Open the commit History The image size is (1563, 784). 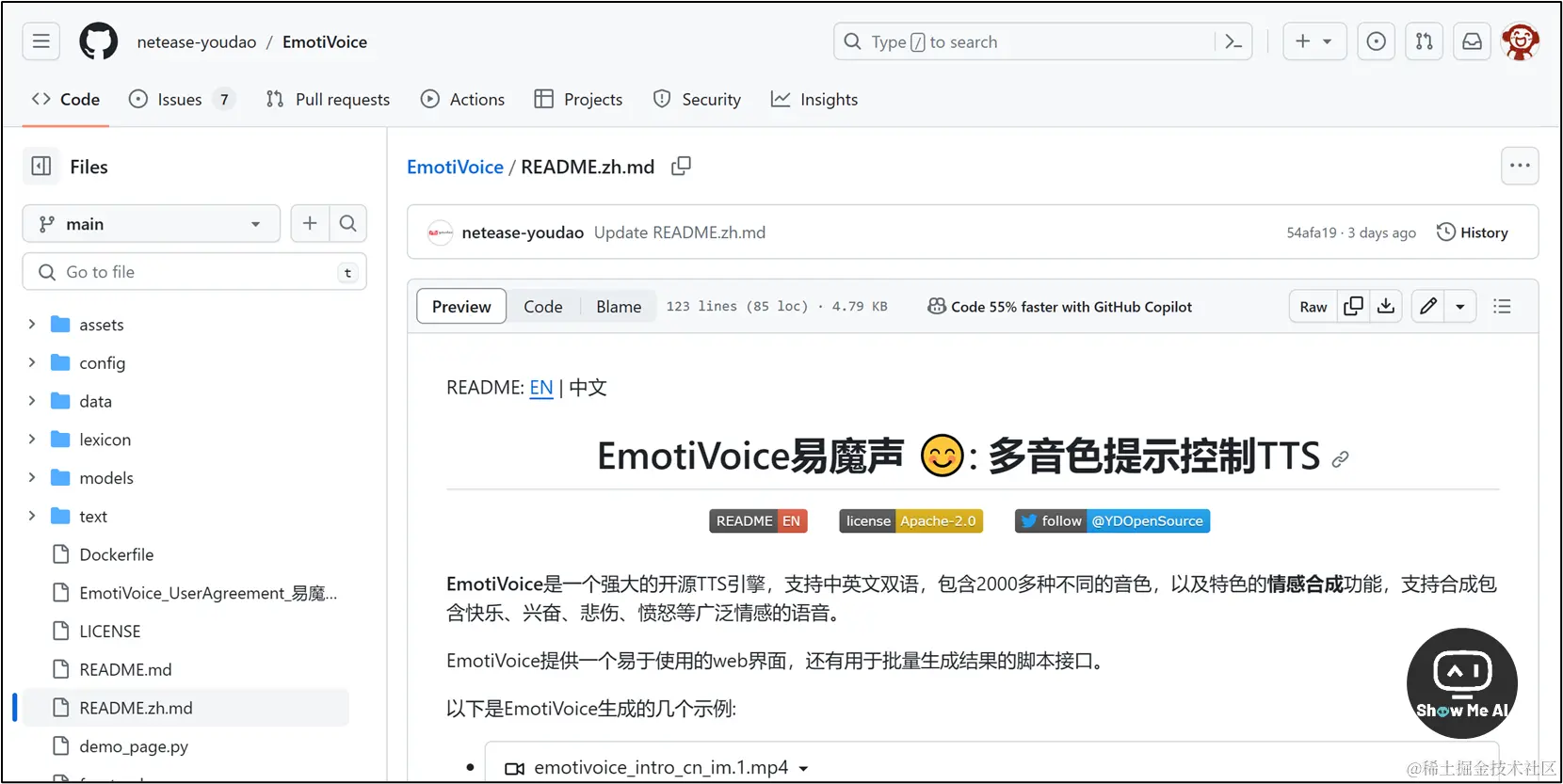(x=1473, y=232)
